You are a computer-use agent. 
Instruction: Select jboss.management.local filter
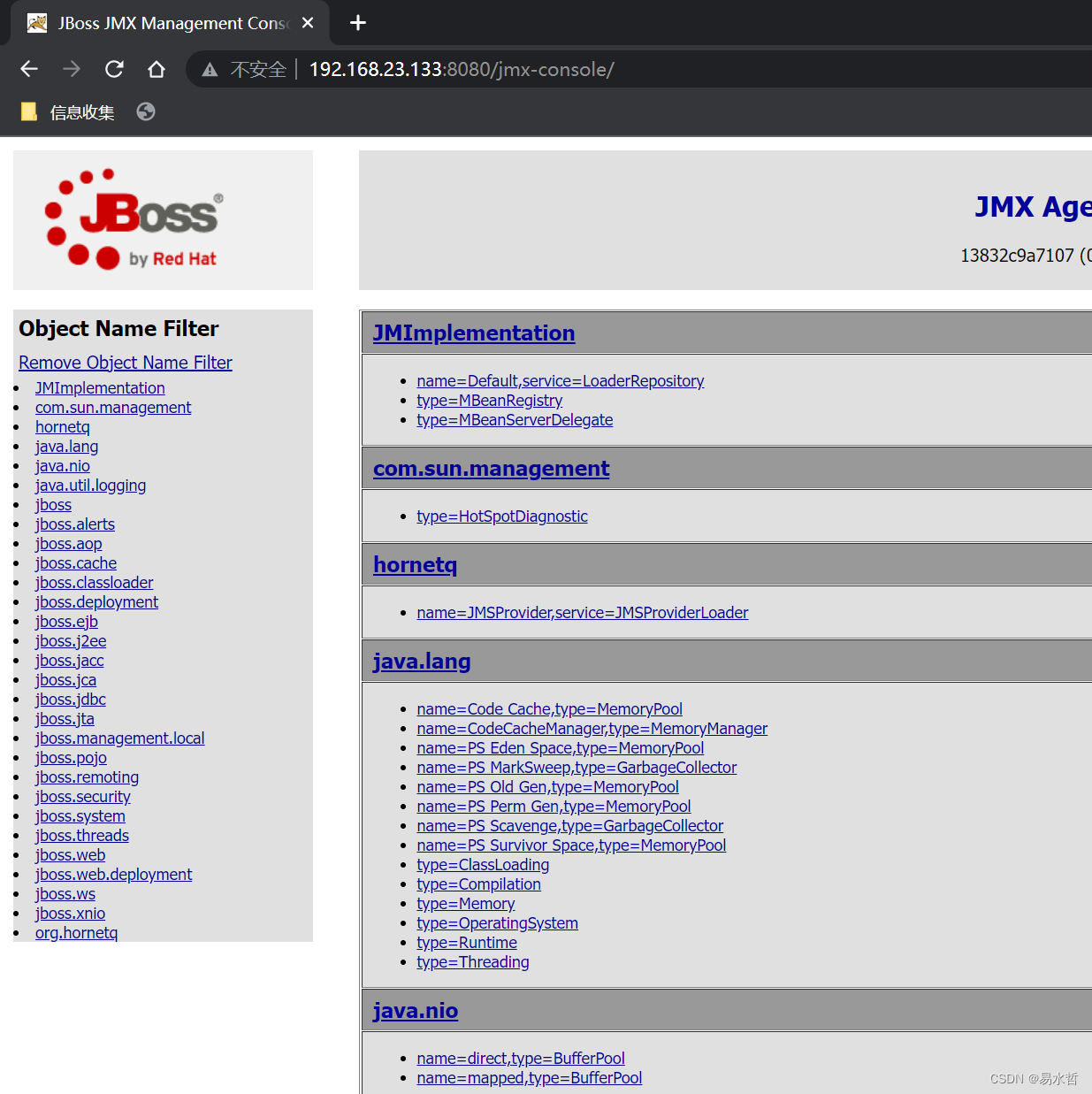120,738
